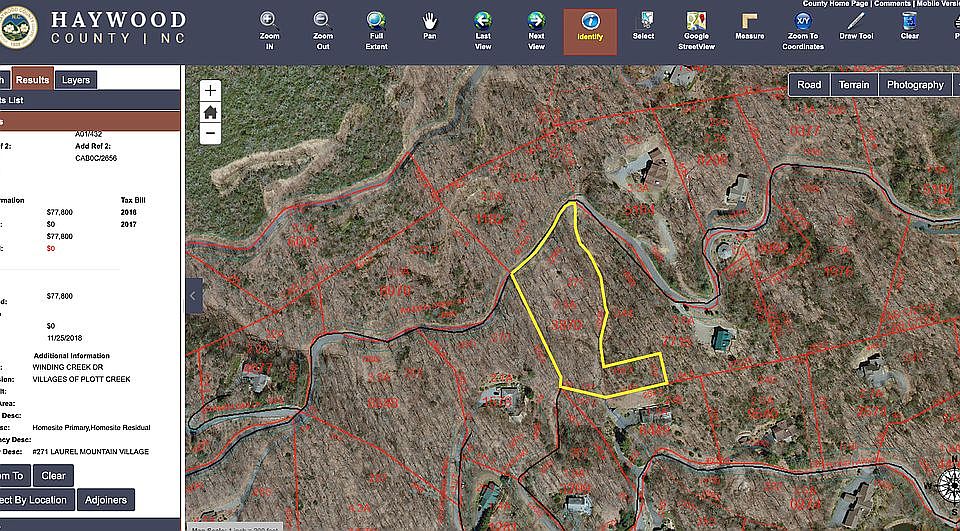Switch basemap to Photography
This screenshot has height=531, width=960.
[915, 85]
